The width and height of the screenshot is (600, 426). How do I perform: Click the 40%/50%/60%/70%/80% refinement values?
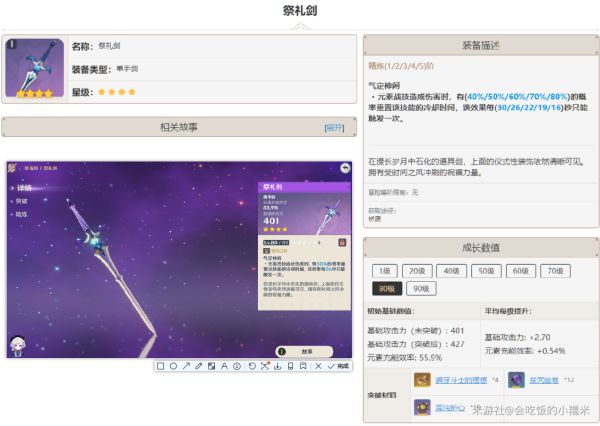point(517,96)
